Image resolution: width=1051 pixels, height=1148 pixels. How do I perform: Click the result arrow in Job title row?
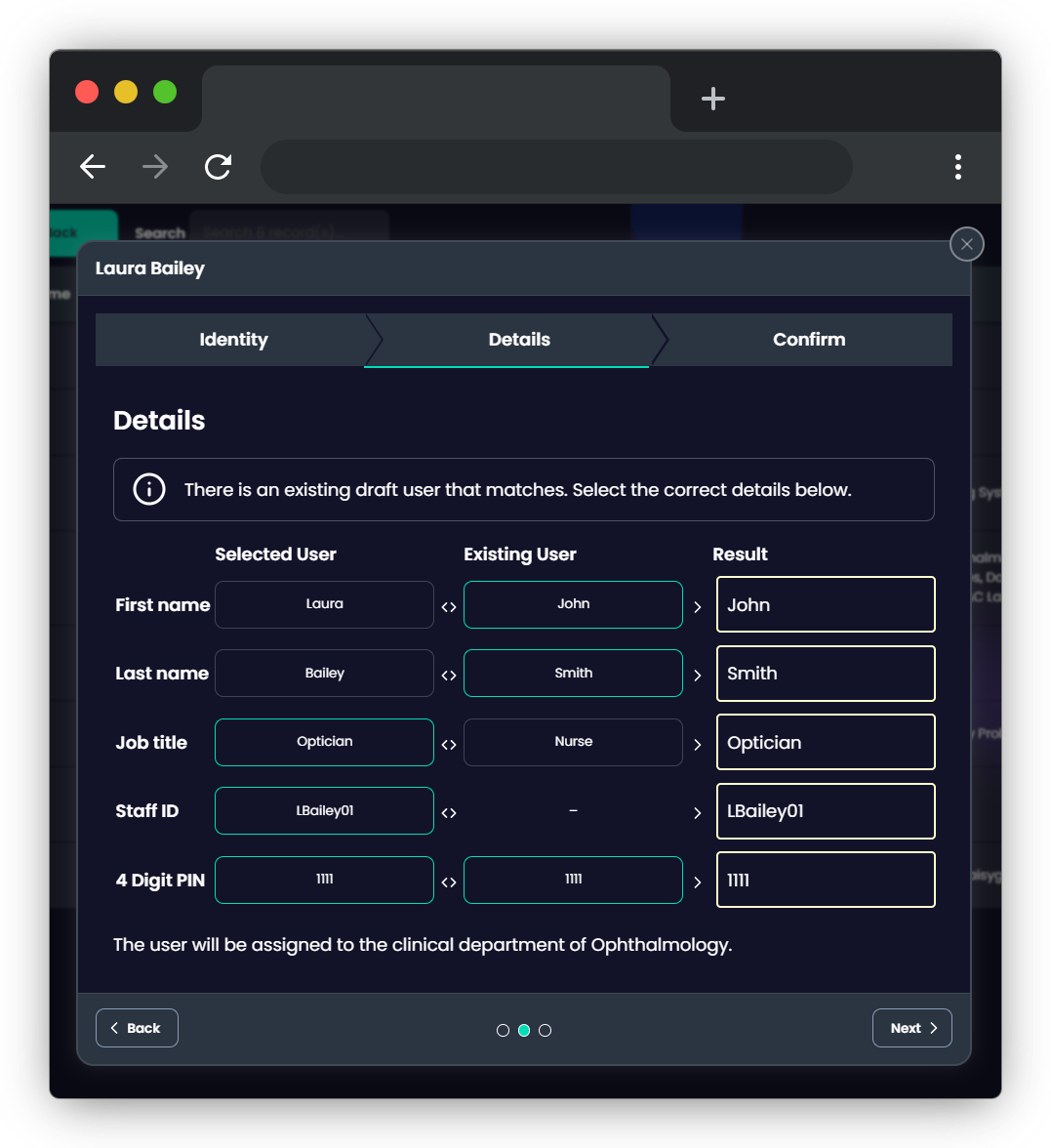[x=698, y=745]
